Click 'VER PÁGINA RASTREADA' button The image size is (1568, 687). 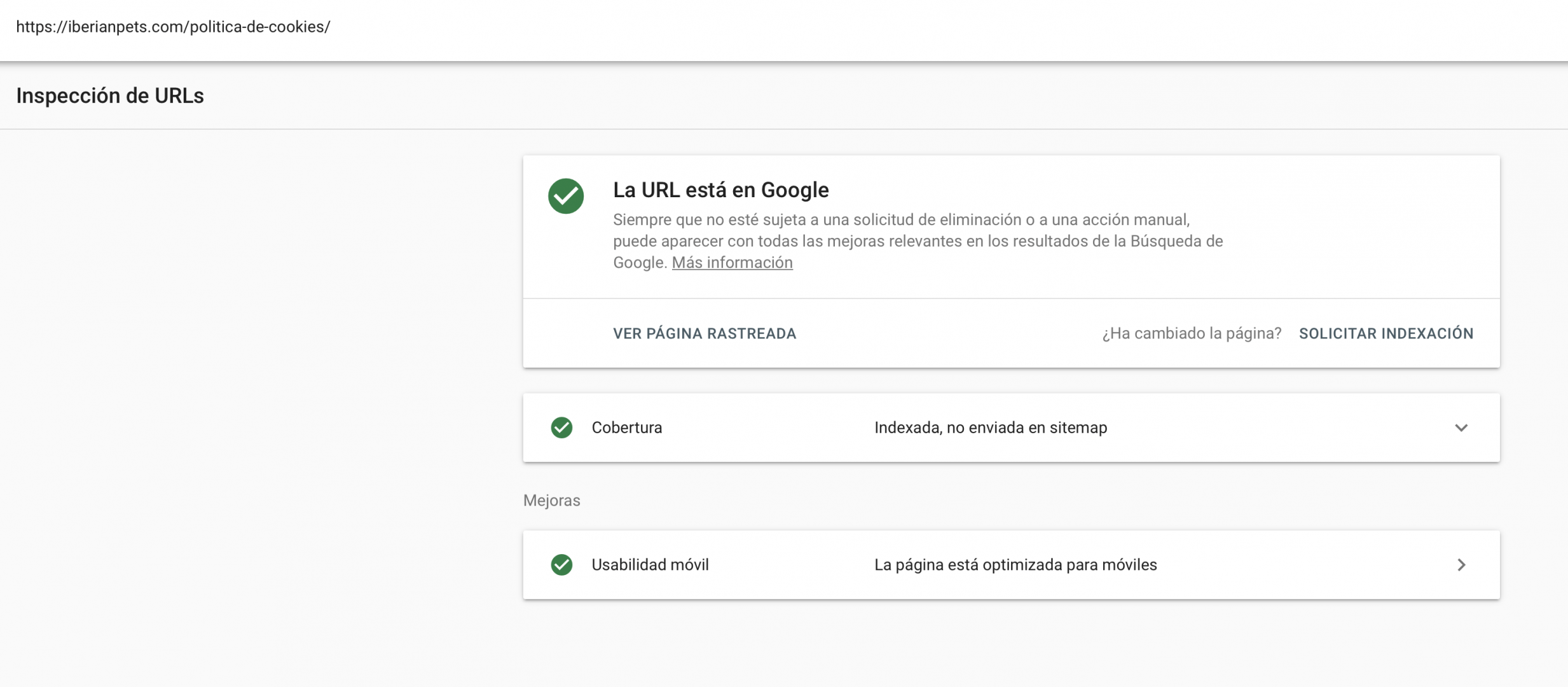[x=705, y=333]
